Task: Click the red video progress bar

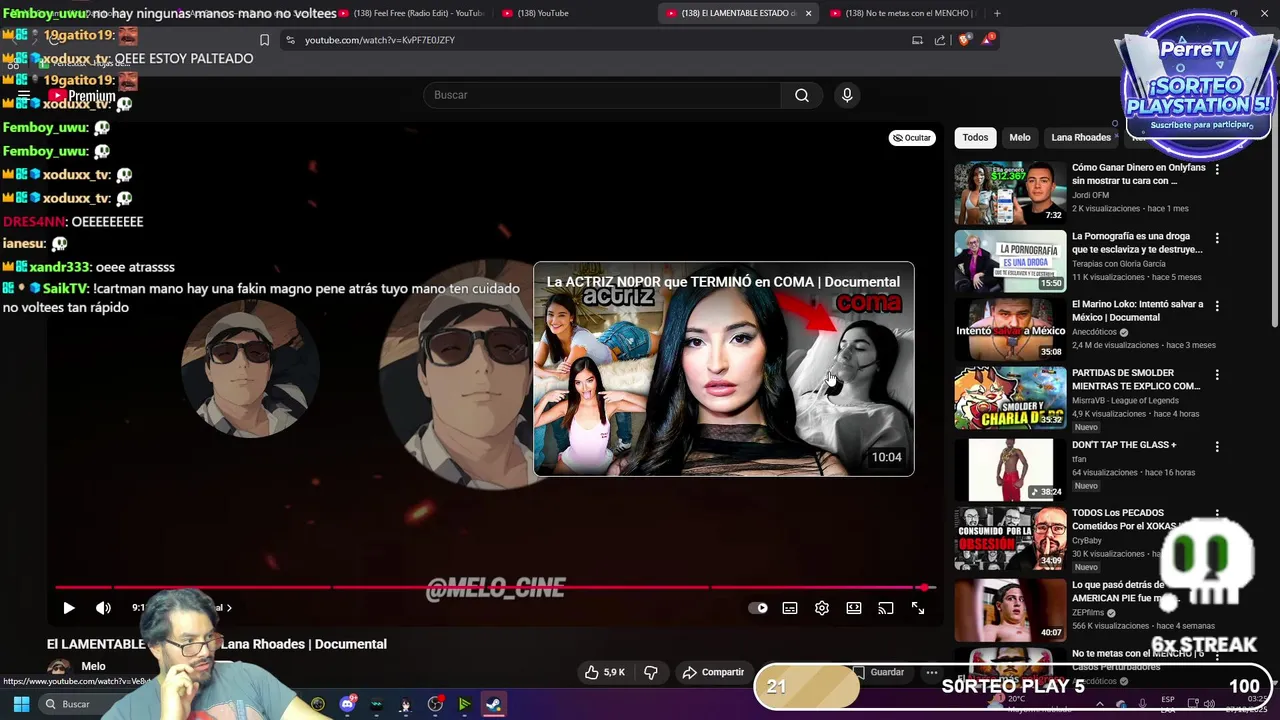Action: coord(495,588)
